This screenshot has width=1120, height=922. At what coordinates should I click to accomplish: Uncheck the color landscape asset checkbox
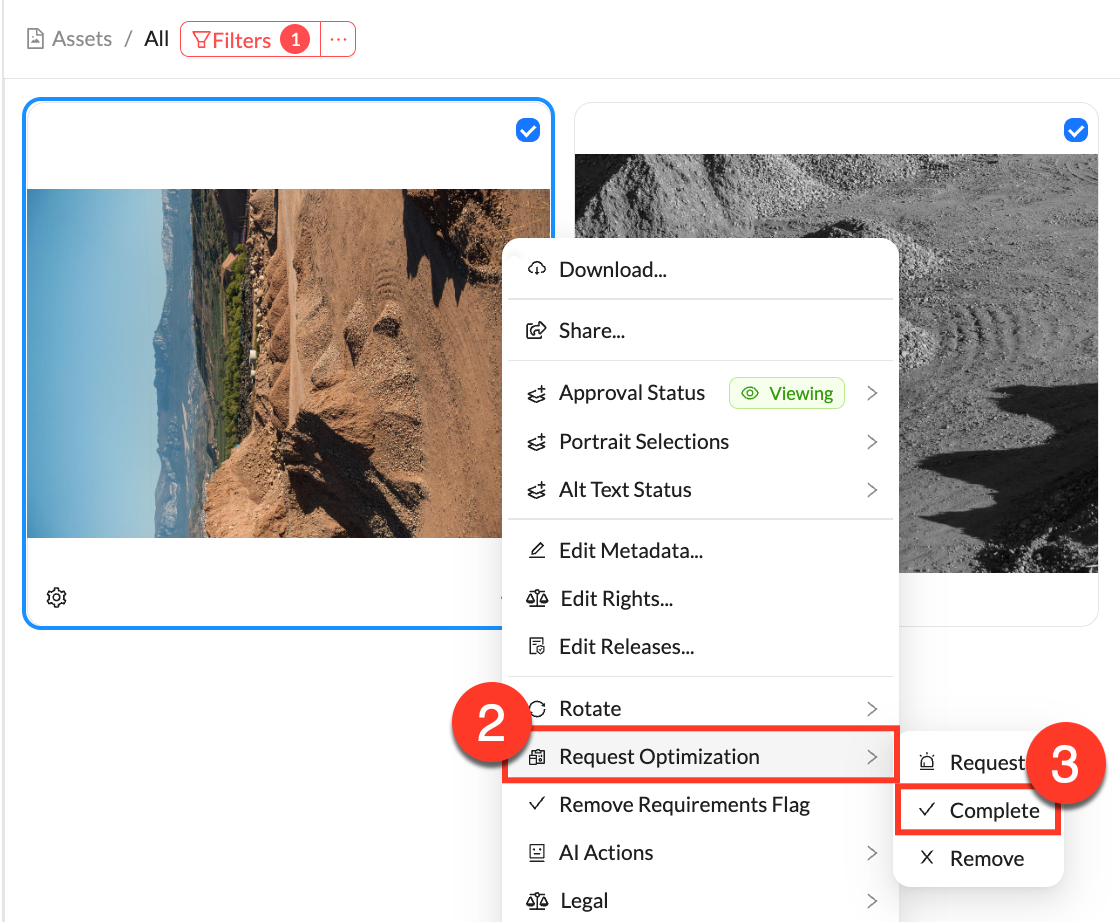[x=528, y=130]
